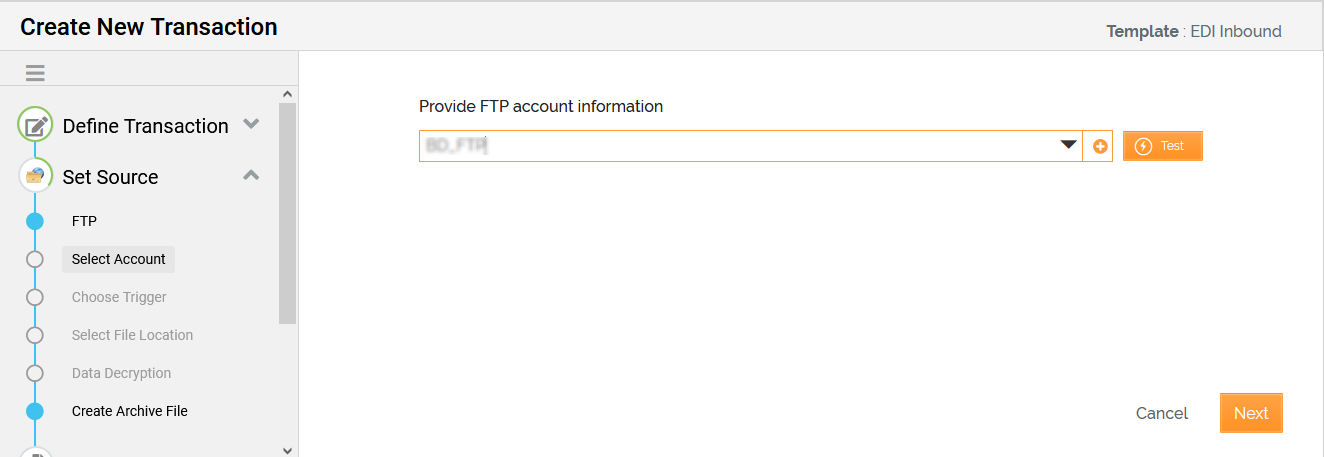The image size is (1324, 457).
Task: Click the hamburger menu icon
Action: pyautogui.click(x=35, y=72)
